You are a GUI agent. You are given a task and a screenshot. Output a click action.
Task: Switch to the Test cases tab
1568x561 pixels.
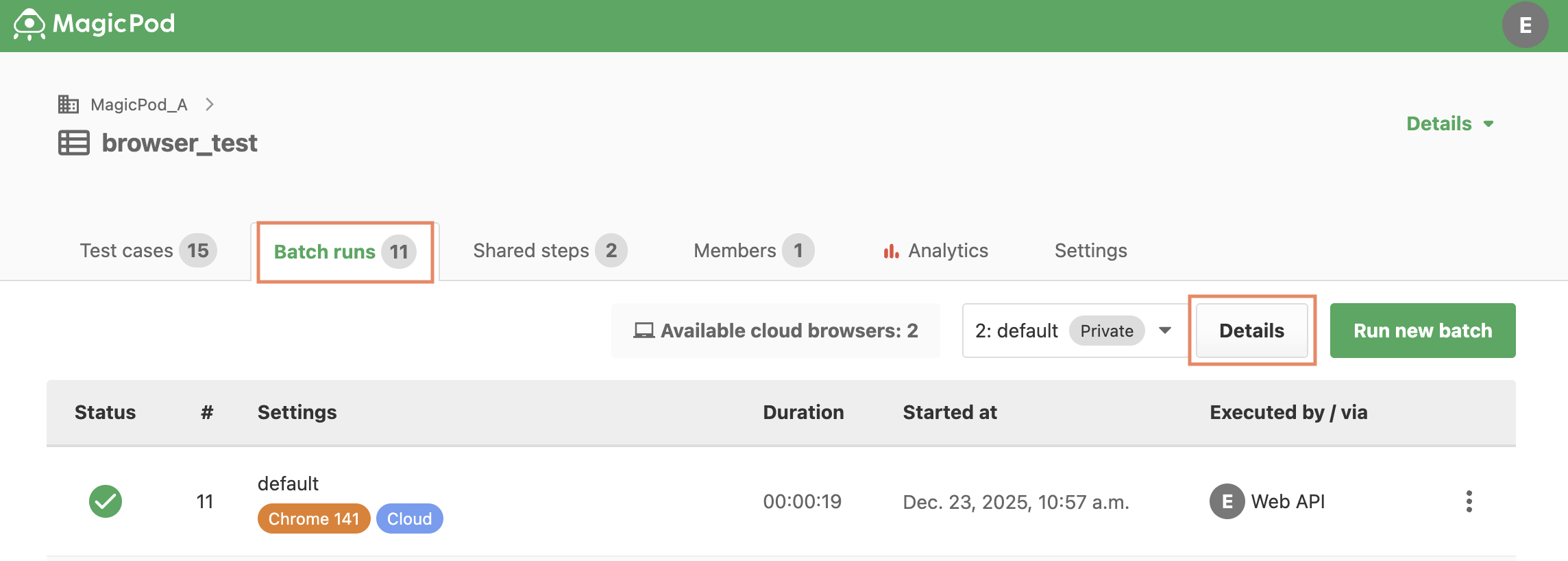(148, 251)
